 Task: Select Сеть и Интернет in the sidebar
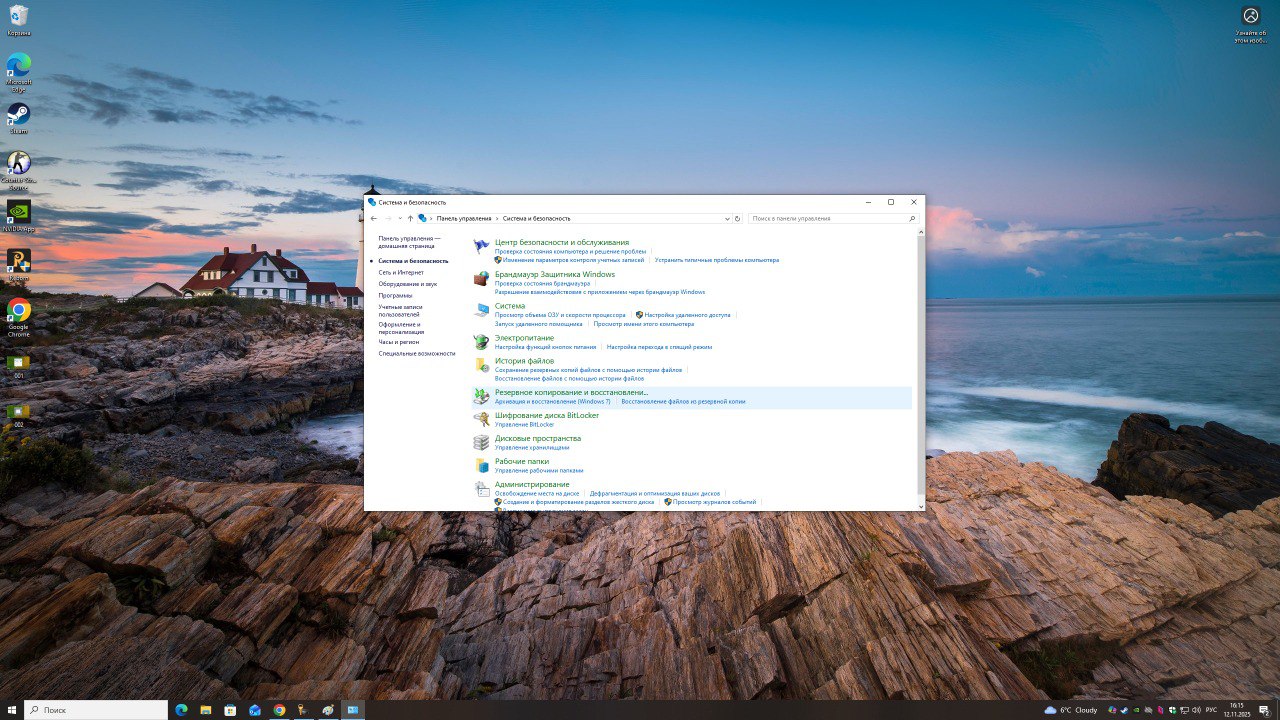[401, 272]
